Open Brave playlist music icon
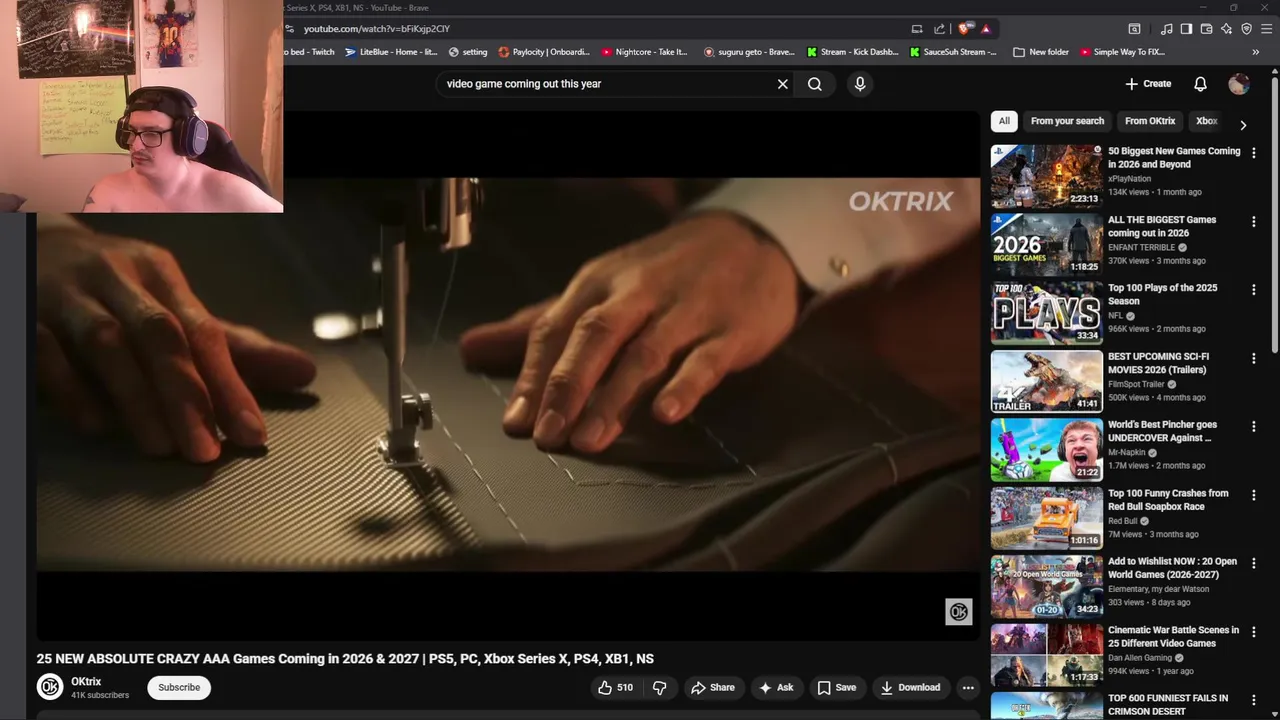Image resolution: width=1280 pixels, height=720 pixels. click(1166, 29)
